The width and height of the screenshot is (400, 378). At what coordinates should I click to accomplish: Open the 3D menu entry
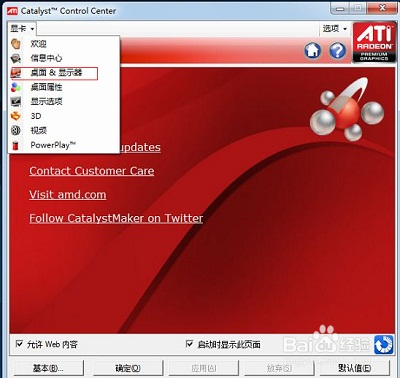coord(63,116)
